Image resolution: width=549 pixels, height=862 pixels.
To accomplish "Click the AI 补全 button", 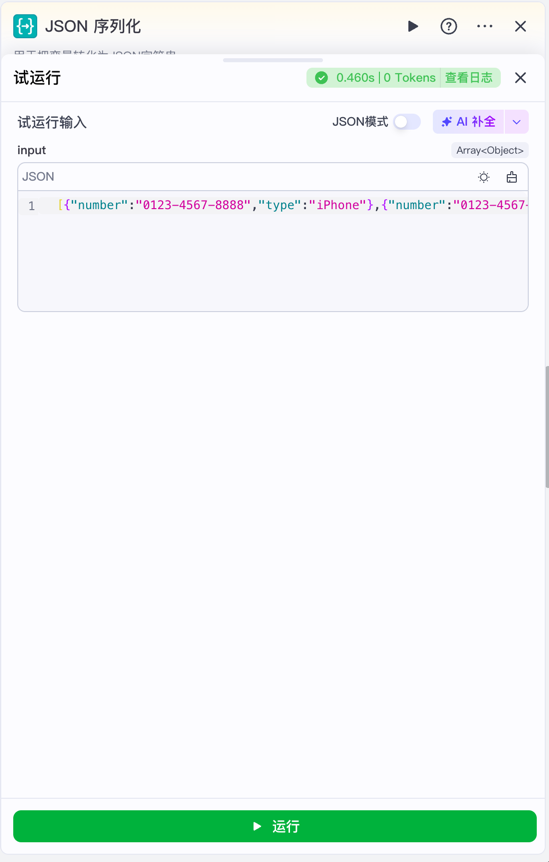I will click(x=468, y=121).
